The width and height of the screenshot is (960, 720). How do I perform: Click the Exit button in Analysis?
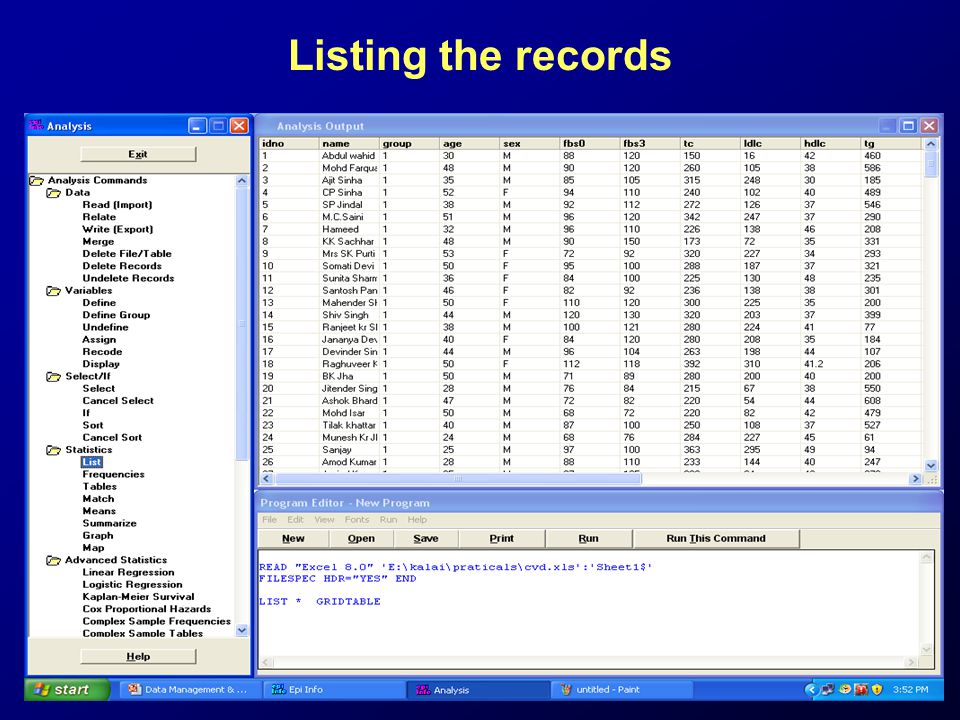tap(138, 154)
